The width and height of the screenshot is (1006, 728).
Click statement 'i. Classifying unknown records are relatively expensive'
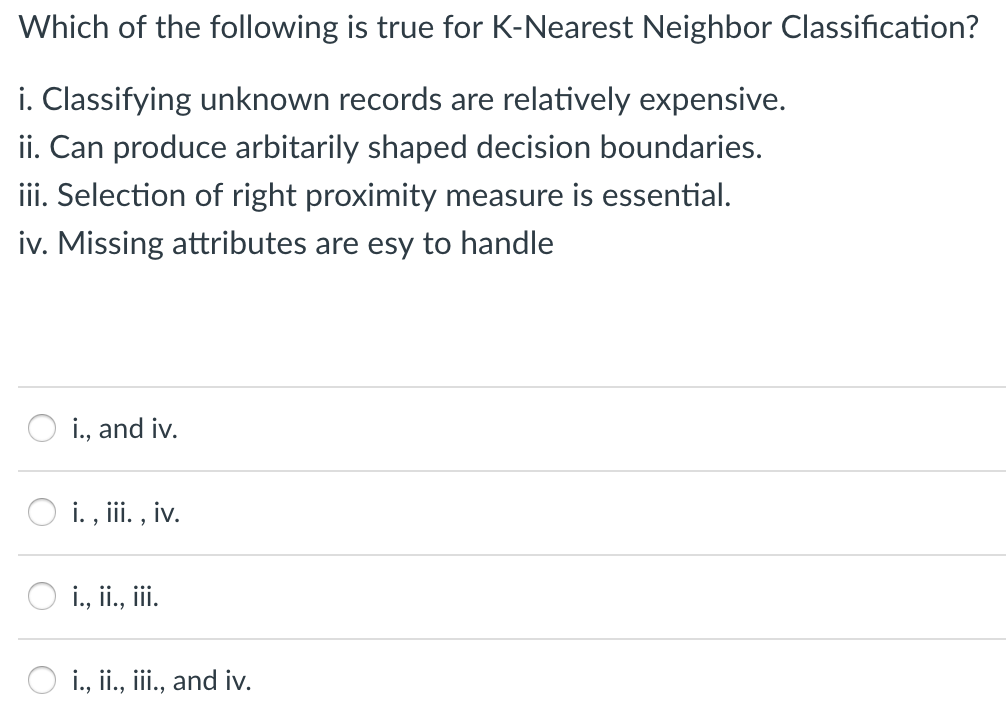(x=402, y=99)
